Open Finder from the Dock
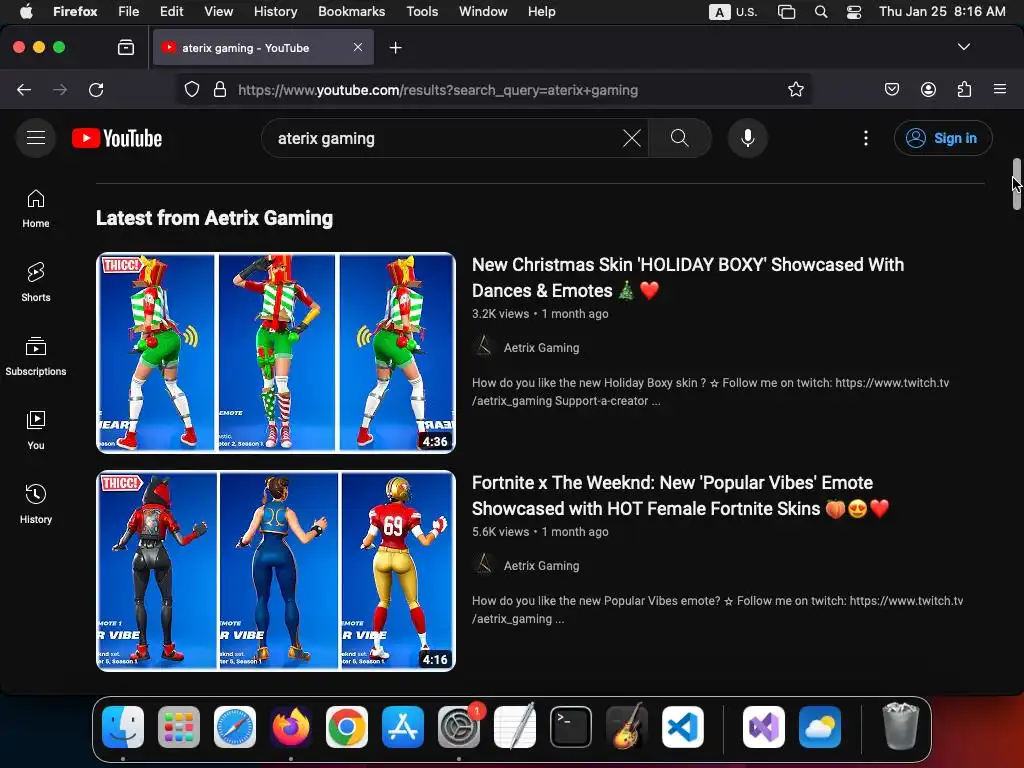 [x=123, y=727]
